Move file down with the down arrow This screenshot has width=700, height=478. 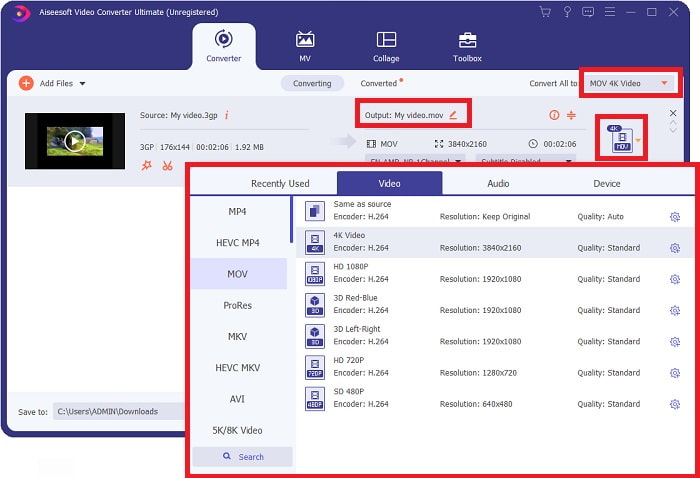point(673,131)
